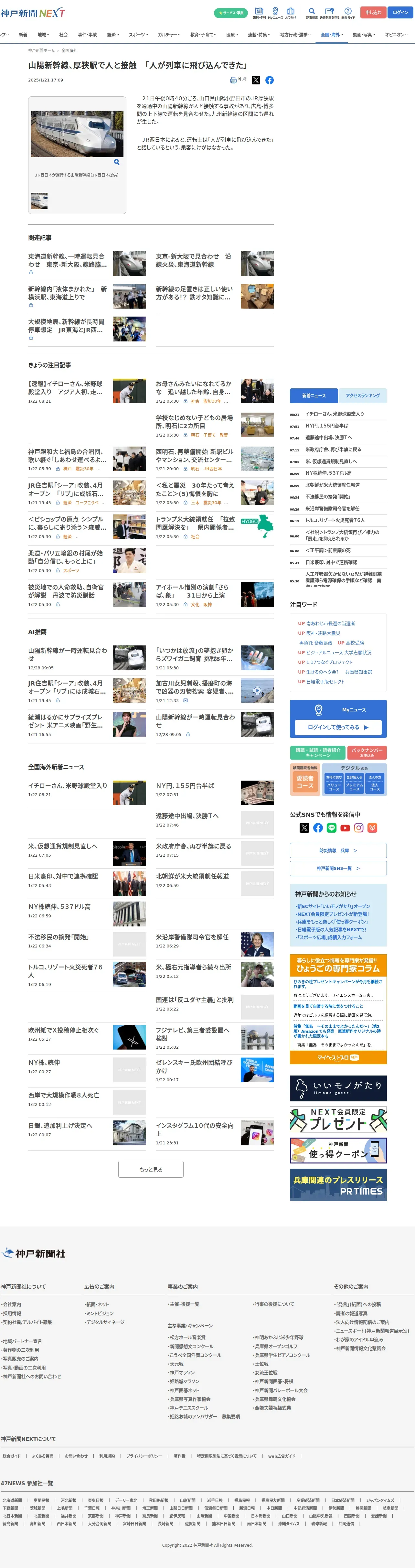Click the ログイン button in header
Image resolution: width=415 pixels, height=1568 pixels.
(x=400, y=12)
